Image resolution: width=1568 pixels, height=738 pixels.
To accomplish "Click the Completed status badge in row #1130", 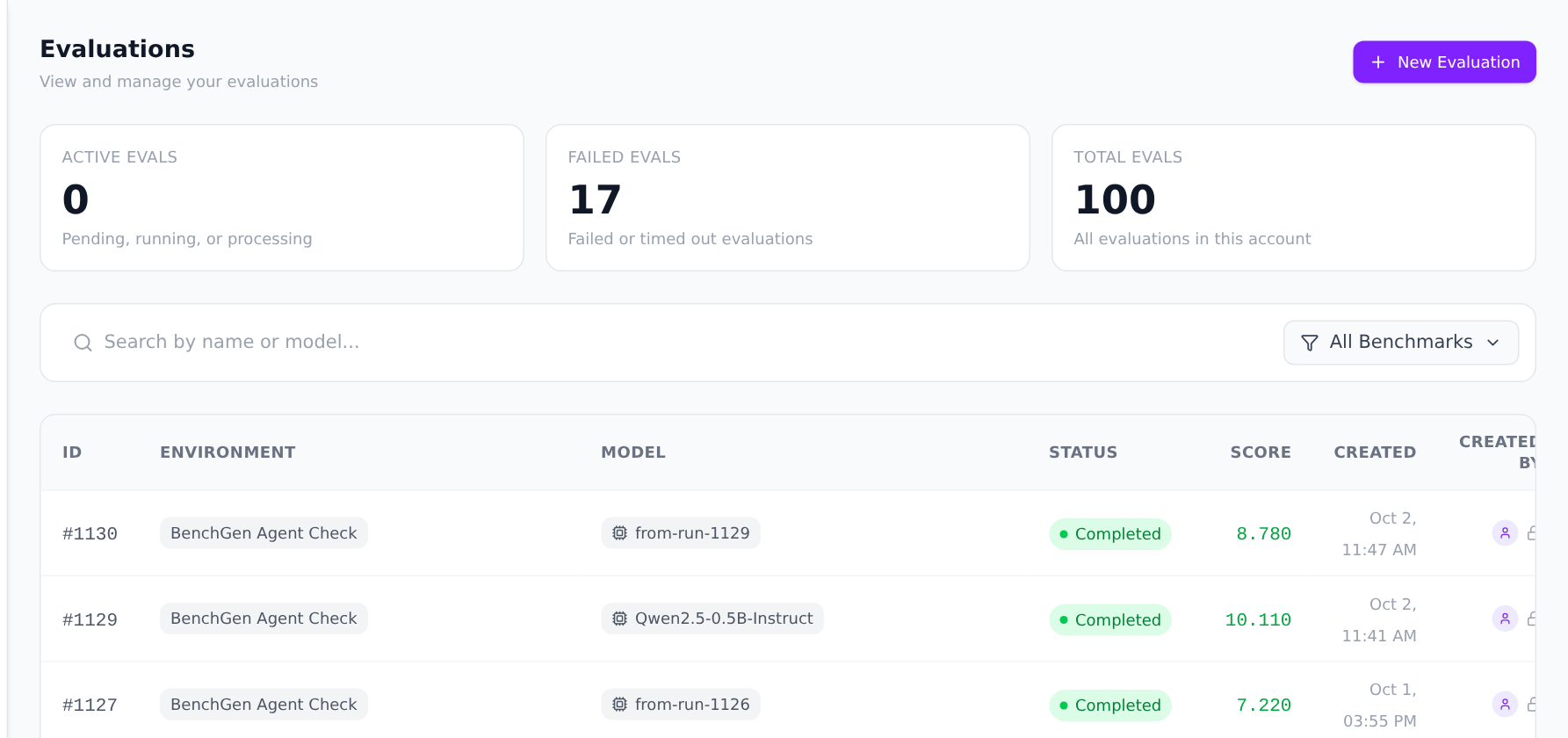I will pos(1110,534).
